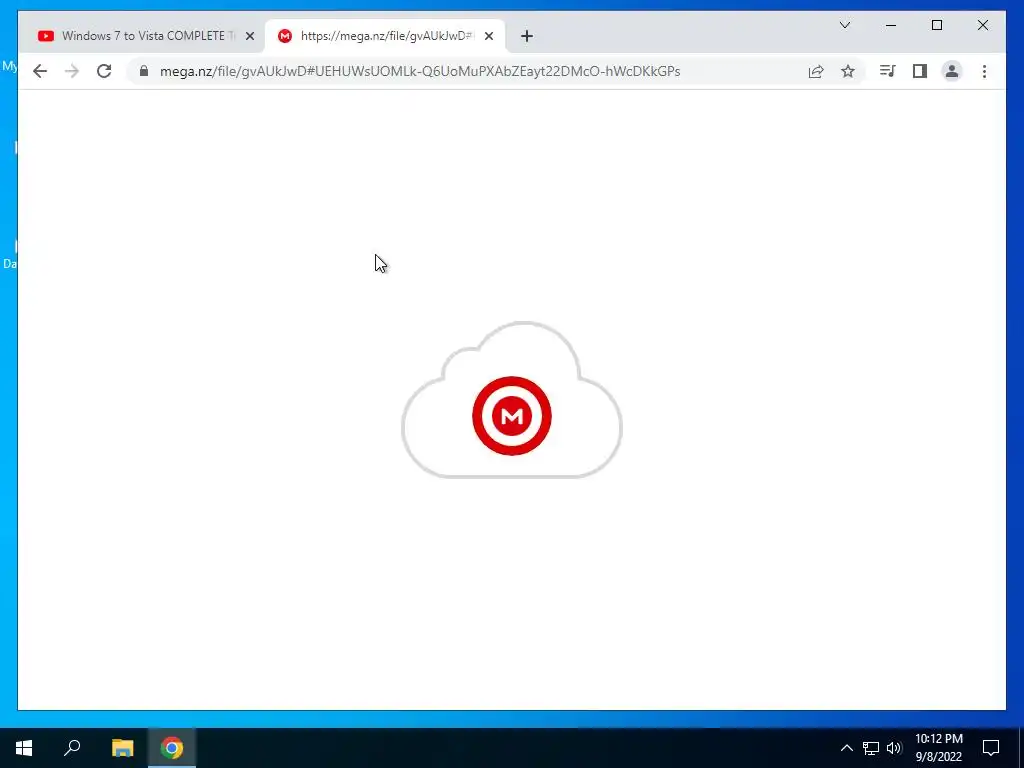
Task: Open the Chrome profile menu
Action: [x=952, y=71]
